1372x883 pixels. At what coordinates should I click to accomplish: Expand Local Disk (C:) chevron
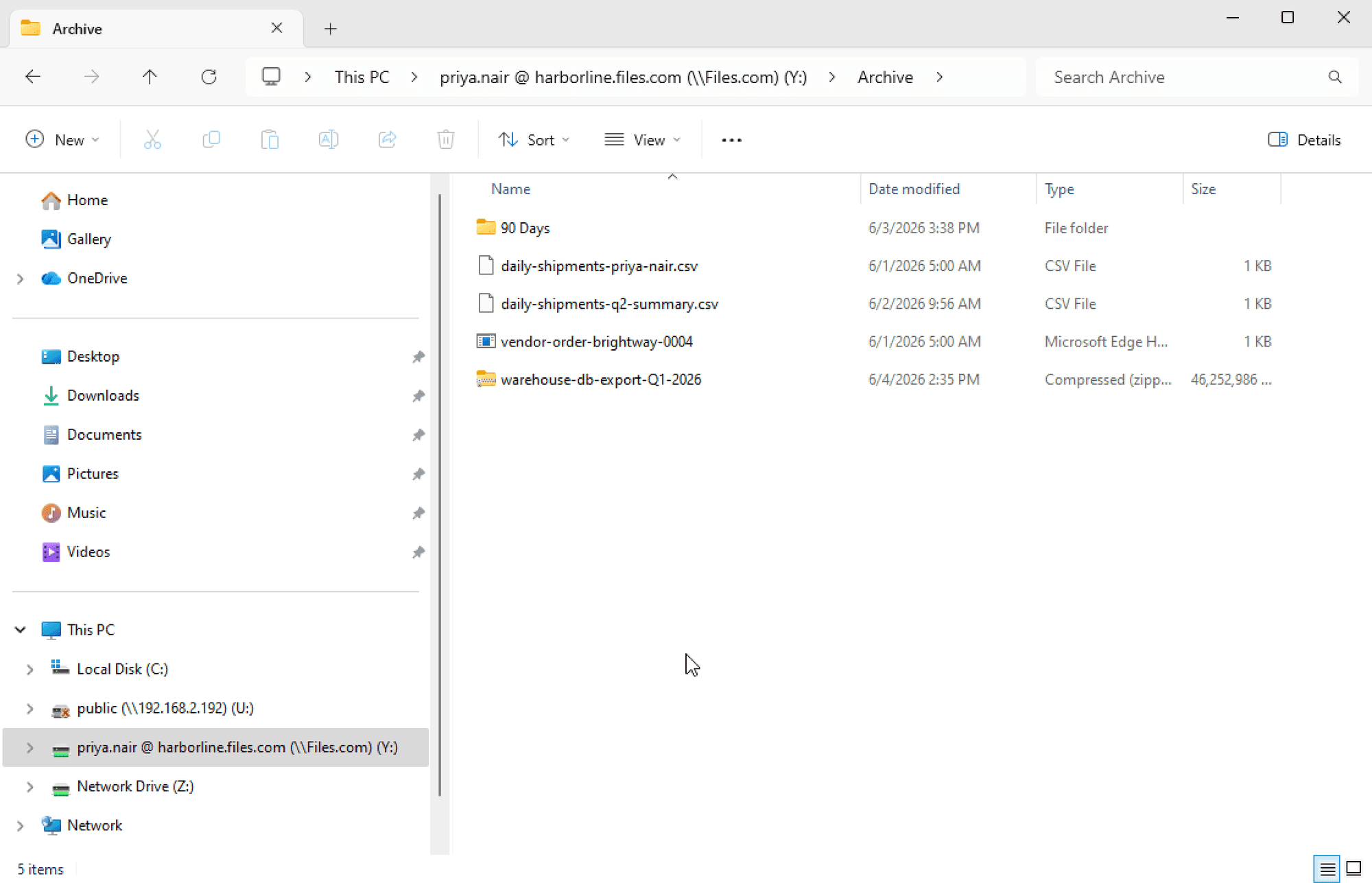tap(29, 669)
